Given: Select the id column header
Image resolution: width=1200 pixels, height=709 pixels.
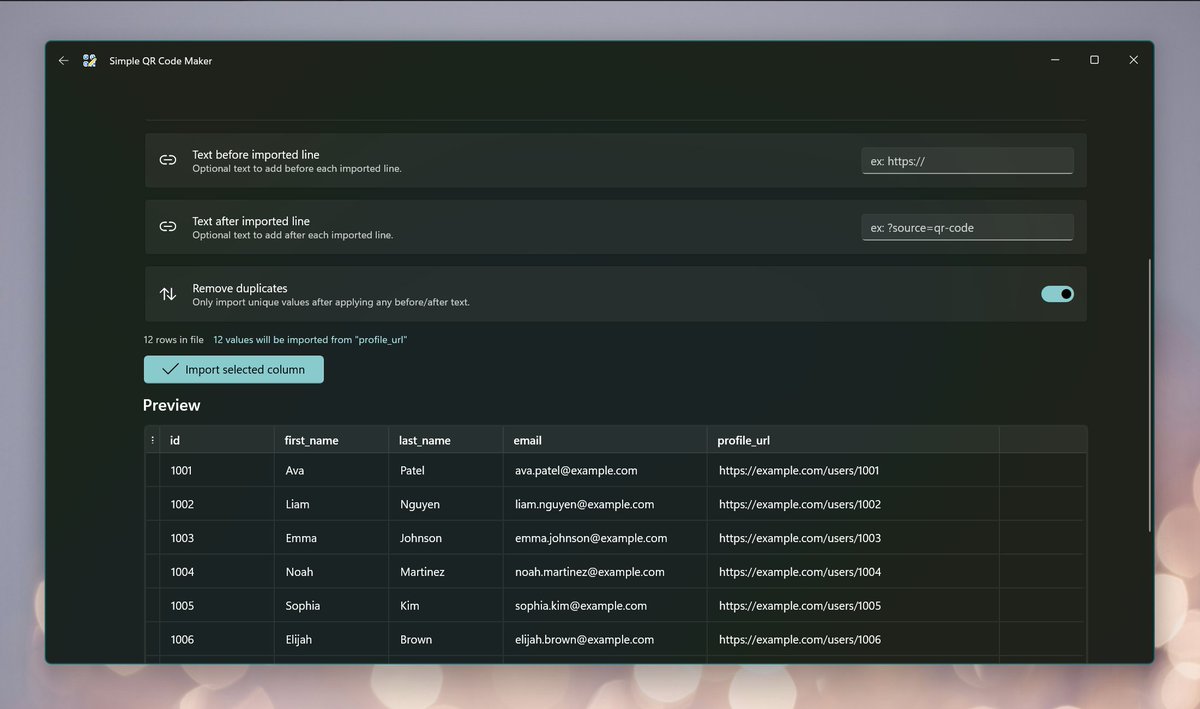Looking at the screenshot, I should (217, 440).
